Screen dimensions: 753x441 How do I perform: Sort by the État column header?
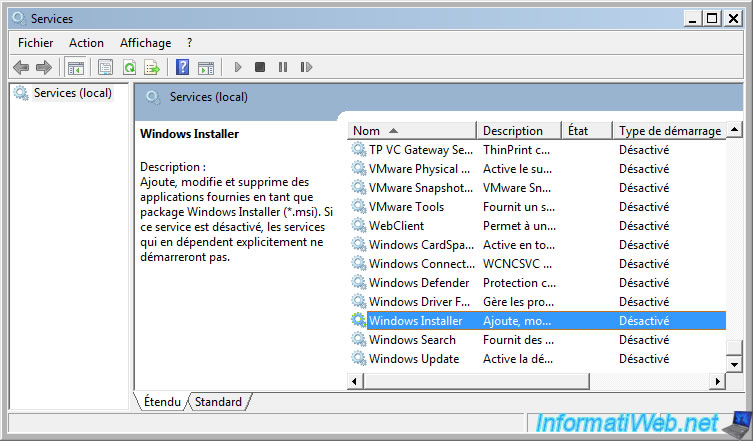[x=587, y=131]
